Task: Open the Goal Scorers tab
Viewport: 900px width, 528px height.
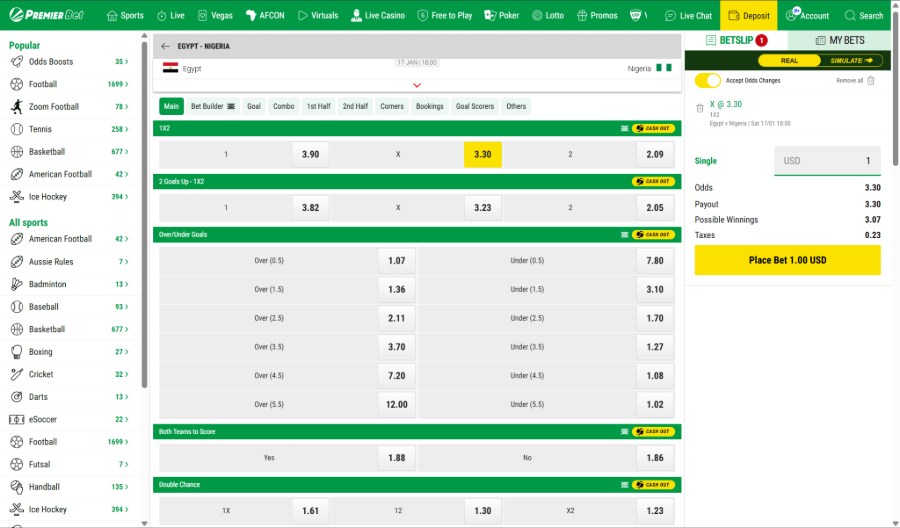Action: pos(475,106)
